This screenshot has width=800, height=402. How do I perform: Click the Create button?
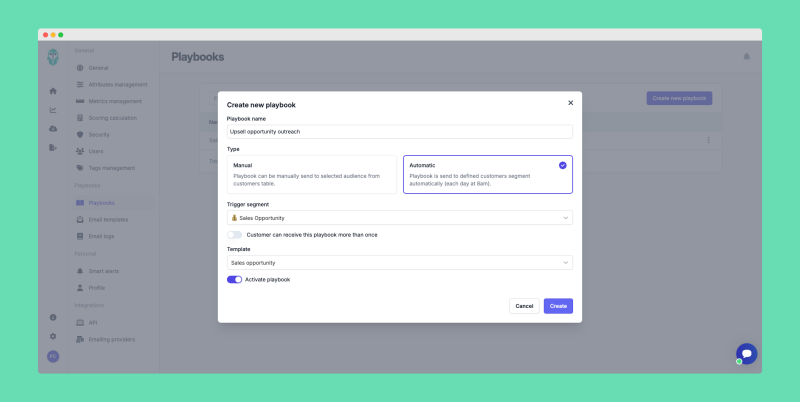click(558, 306)
